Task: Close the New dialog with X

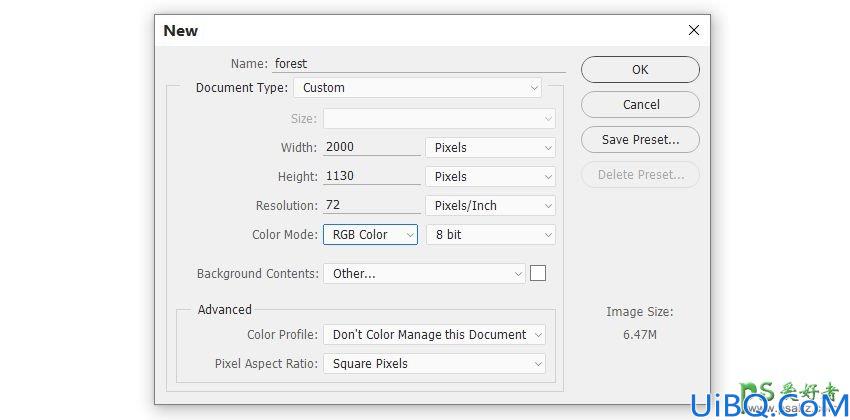Action: (693, 31)
